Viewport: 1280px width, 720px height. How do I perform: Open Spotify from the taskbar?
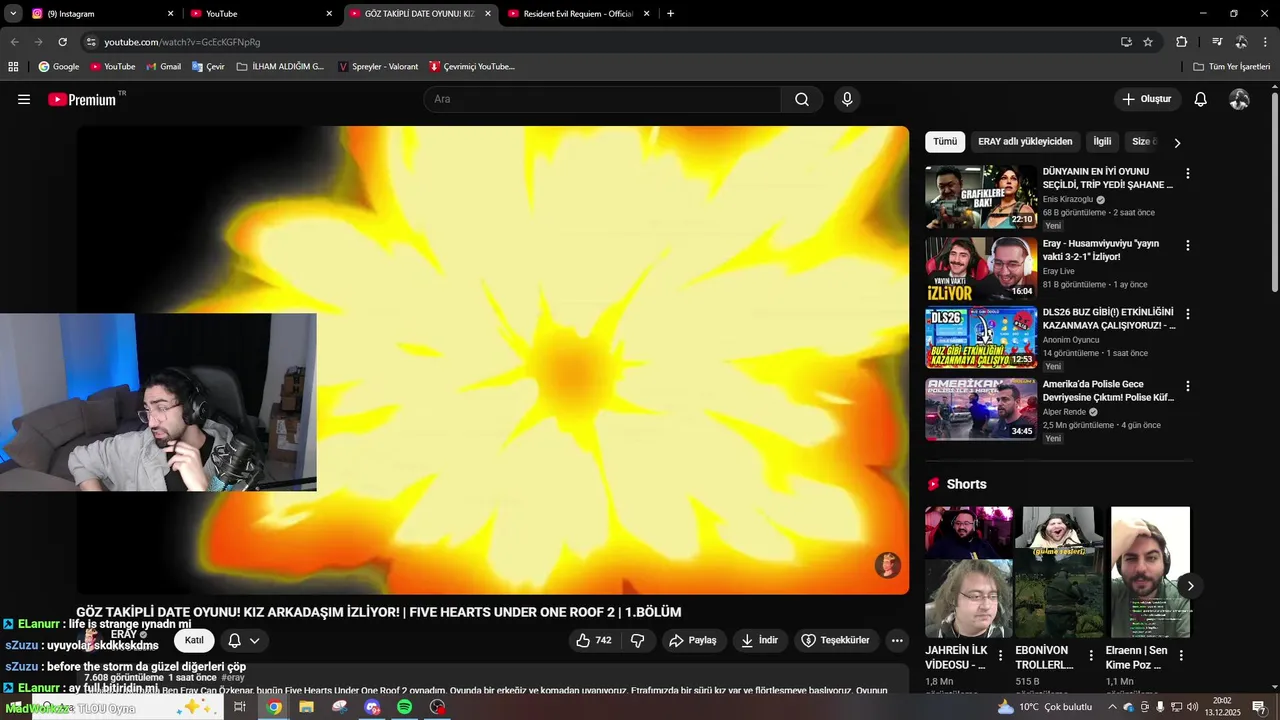(x=404, y=707)
